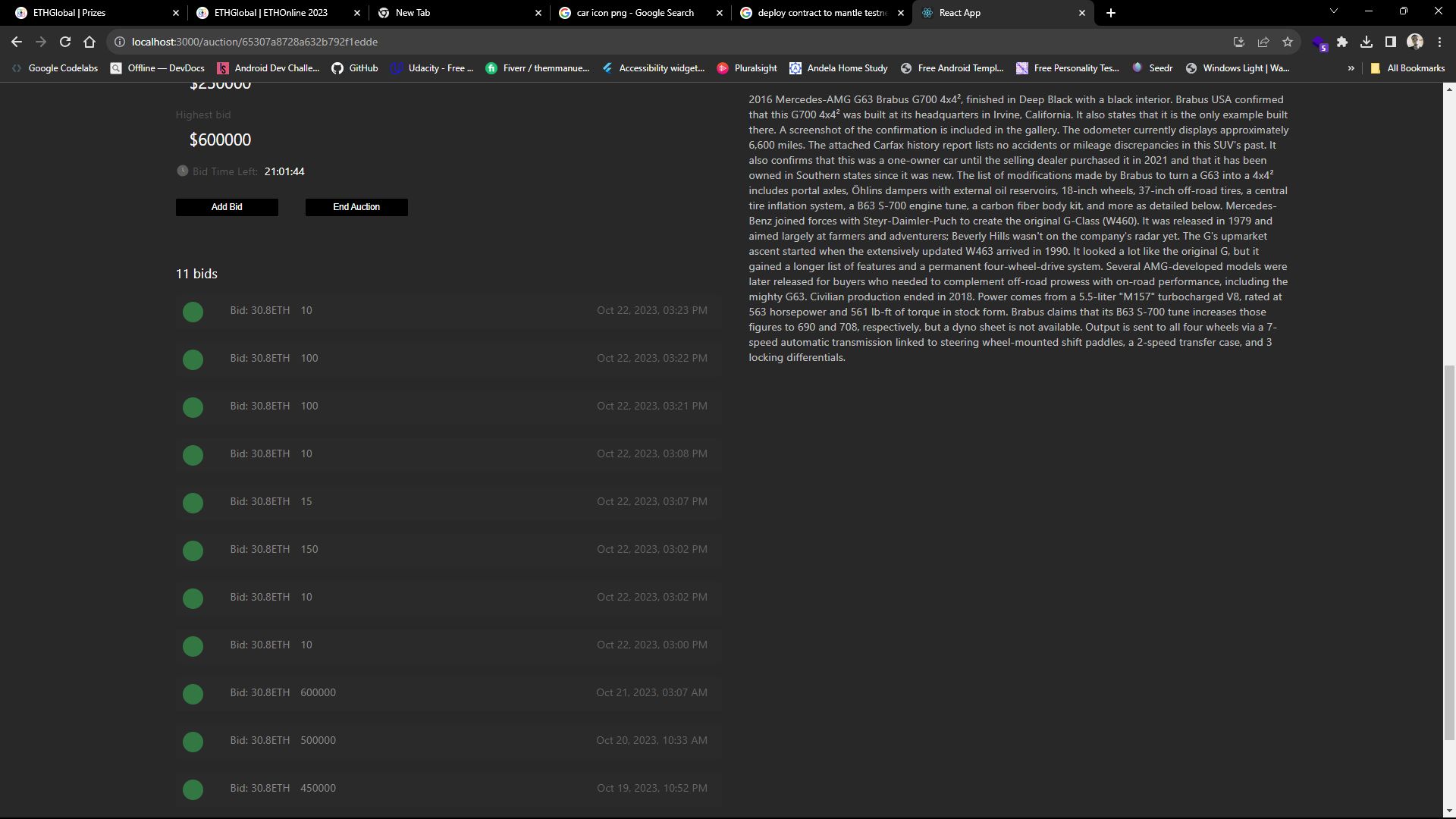Click the $600000 highest bid value
This screenshot has height=819, width=1456.
(x=220, y=140)
